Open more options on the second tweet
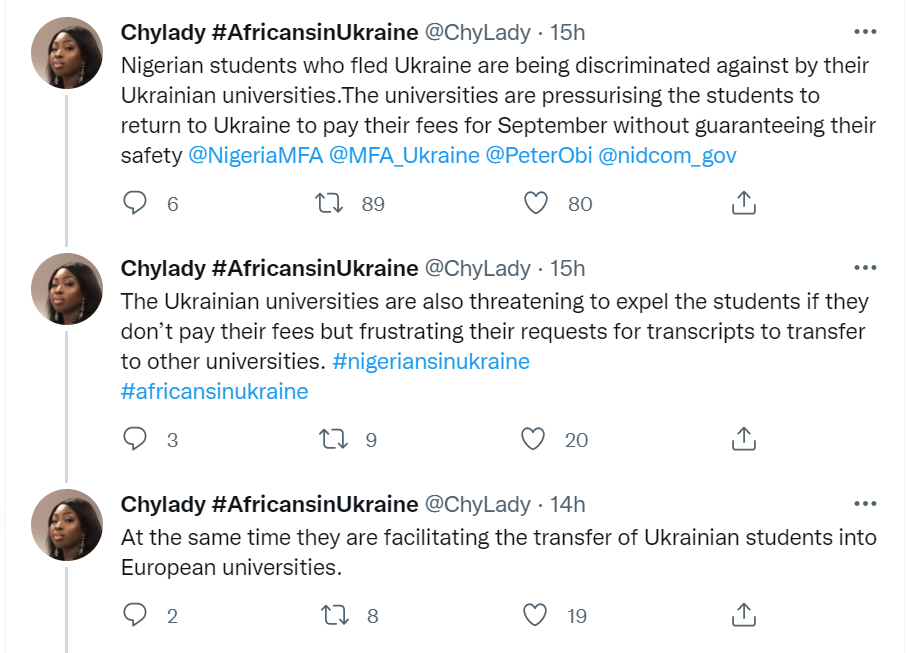The height and width of the screenshot is (653, 908). (x=864, y=268)
